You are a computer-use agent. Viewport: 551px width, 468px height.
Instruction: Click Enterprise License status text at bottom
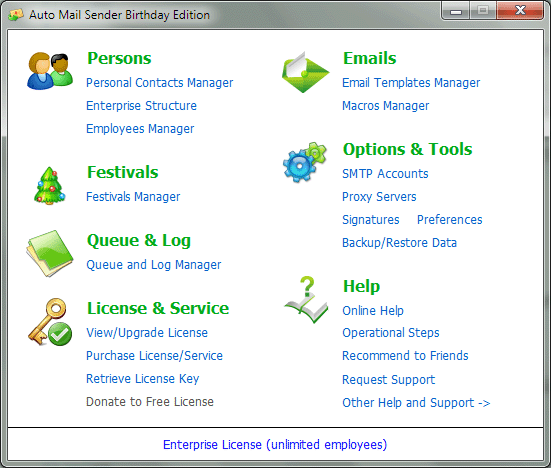pos(275,445)
